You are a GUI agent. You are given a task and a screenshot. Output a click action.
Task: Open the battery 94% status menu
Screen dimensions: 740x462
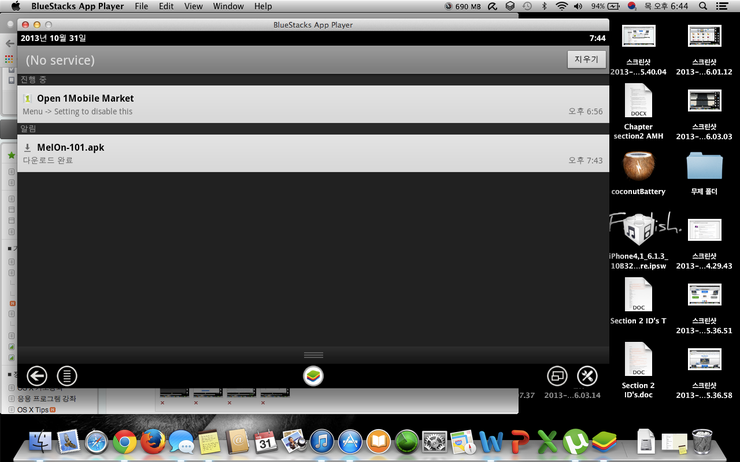[605, 6]
